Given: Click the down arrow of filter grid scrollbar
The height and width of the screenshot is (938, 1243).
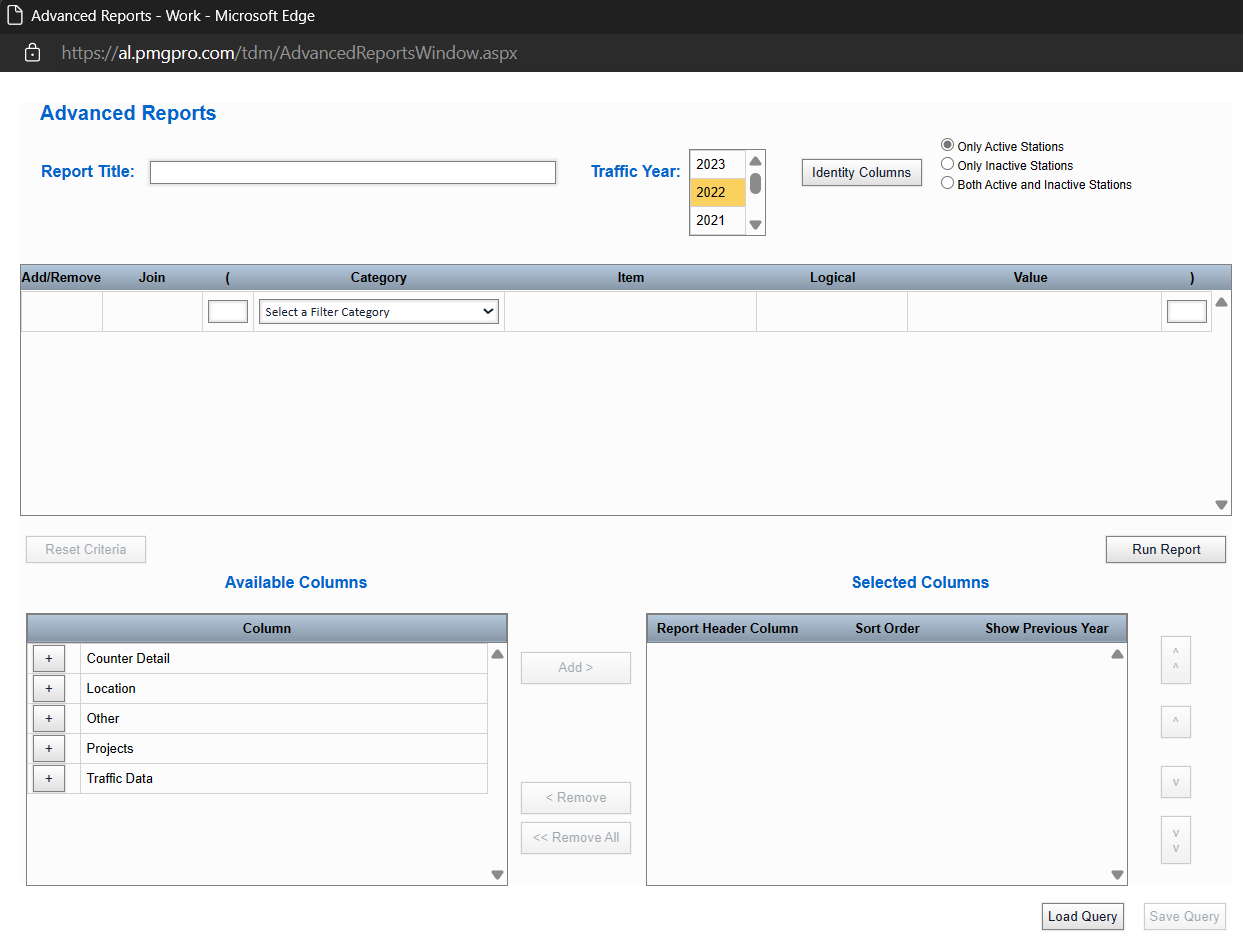Looking at the screenshot, I should point(1221,505).
